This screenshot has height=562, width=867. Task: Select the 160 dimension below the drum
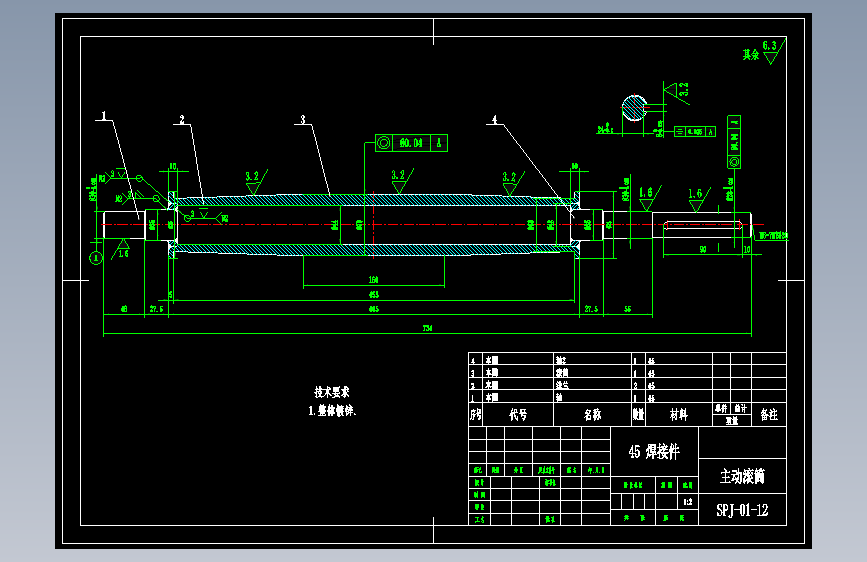(x=373, y=280)
